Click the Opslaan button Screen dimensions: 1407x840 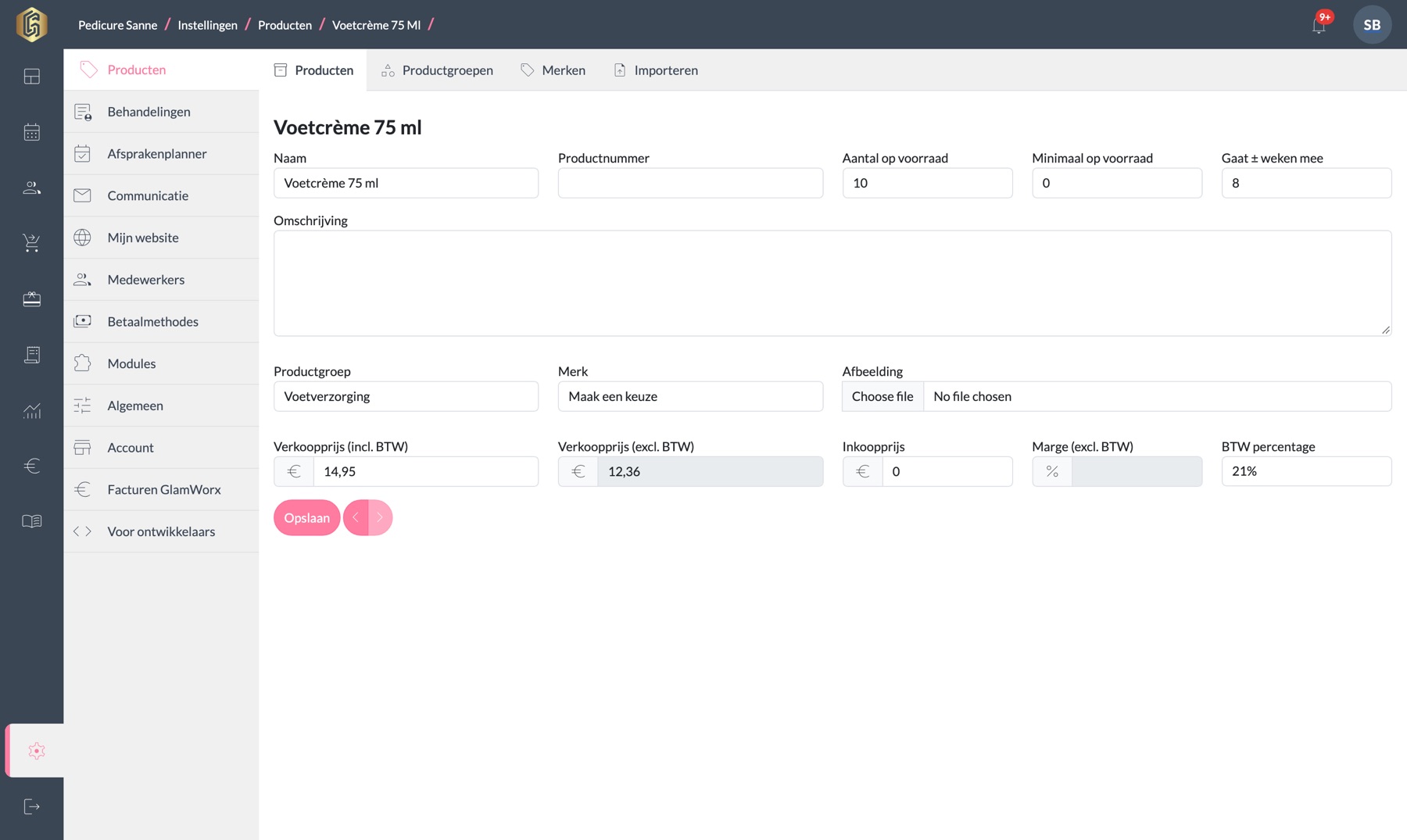point(306,517)
